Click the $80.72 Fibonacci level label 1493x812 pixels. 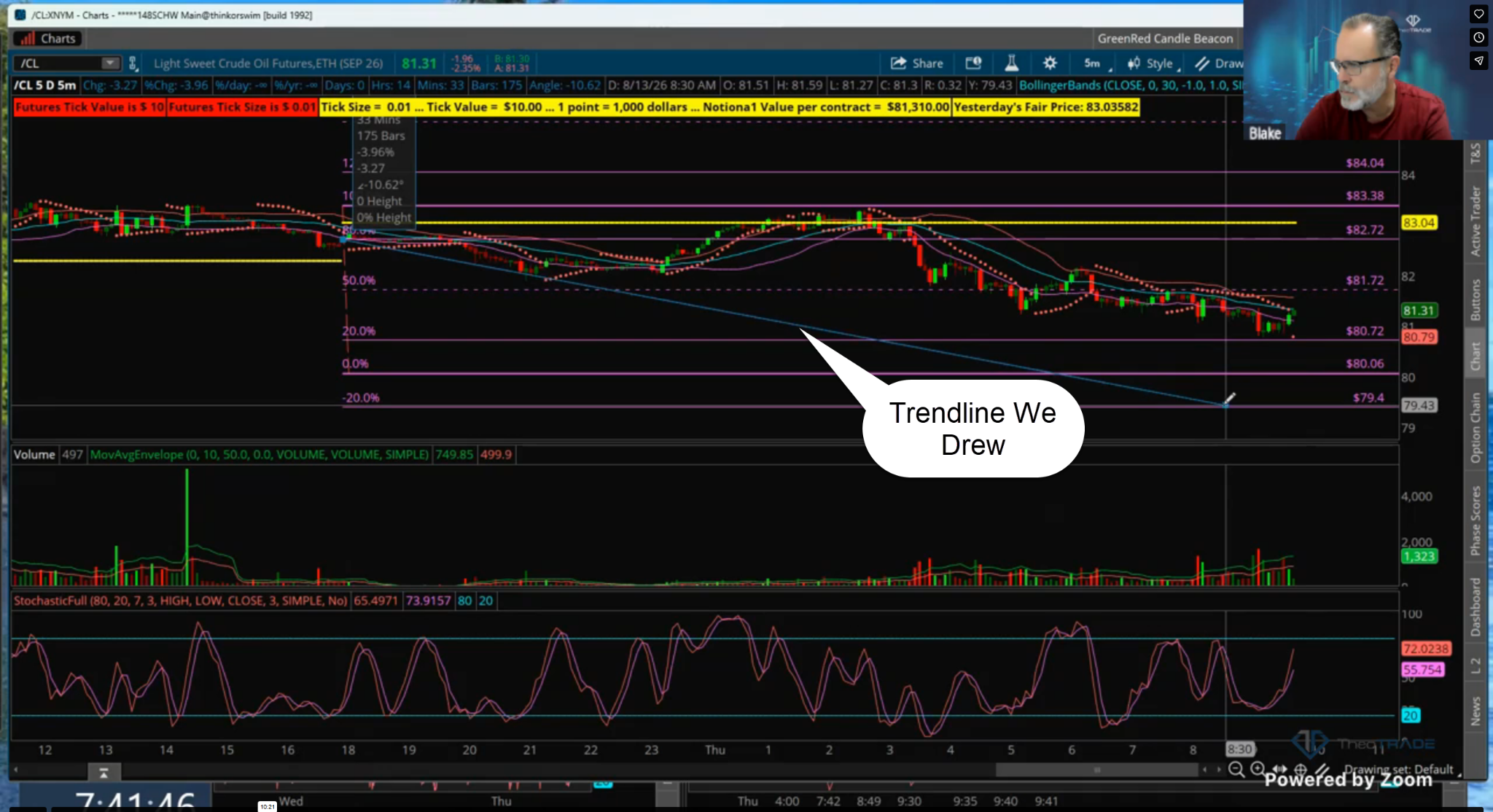tap(1365, 331)
